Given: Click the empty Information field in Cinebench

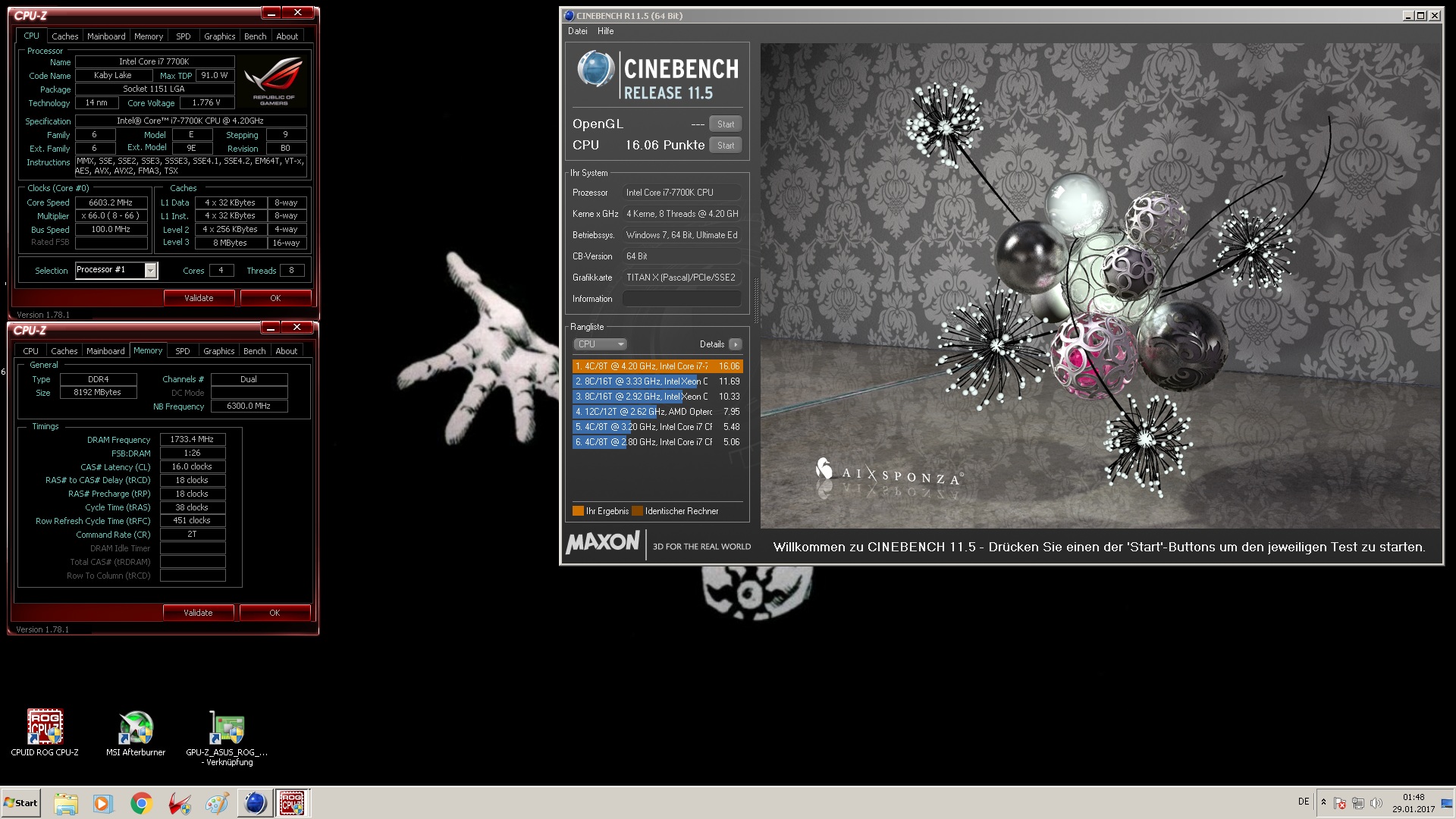Looking at the screenshot, I should tap(682, 299).
